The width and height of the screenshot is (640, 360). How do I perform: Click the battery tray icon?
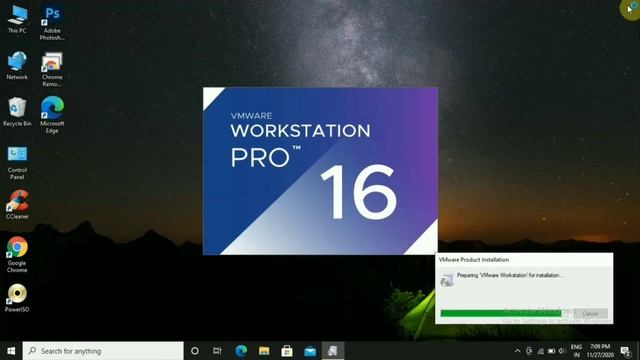551,351
